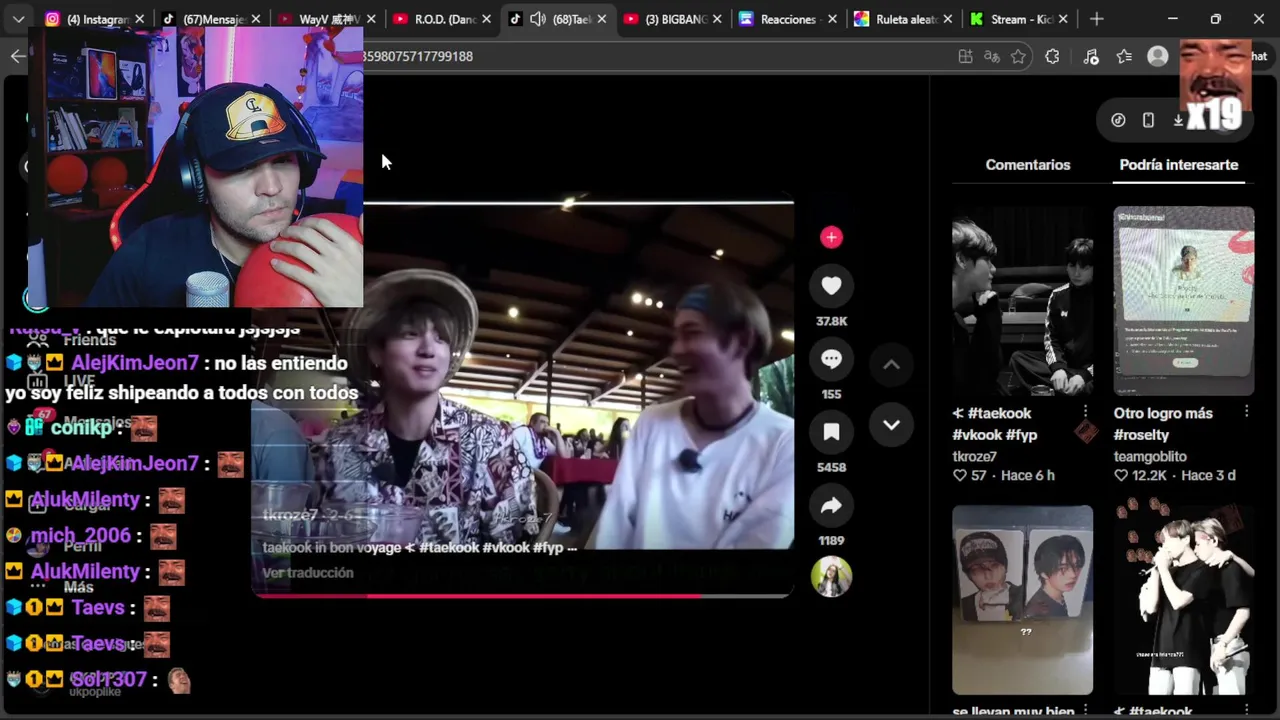Save the video with the bookmark icon
This screenshot has width=1280, height=720.
pyautogui.click(x=831, y=432)
